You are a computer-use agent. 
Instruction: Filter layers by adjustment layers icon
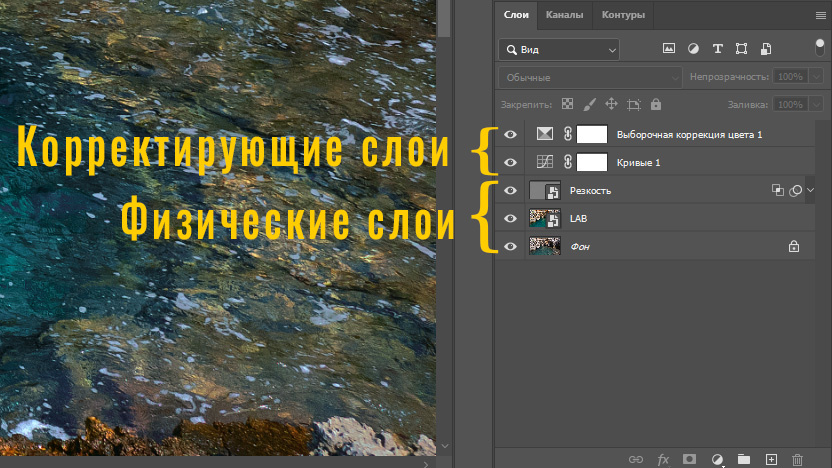coord(693,49)
